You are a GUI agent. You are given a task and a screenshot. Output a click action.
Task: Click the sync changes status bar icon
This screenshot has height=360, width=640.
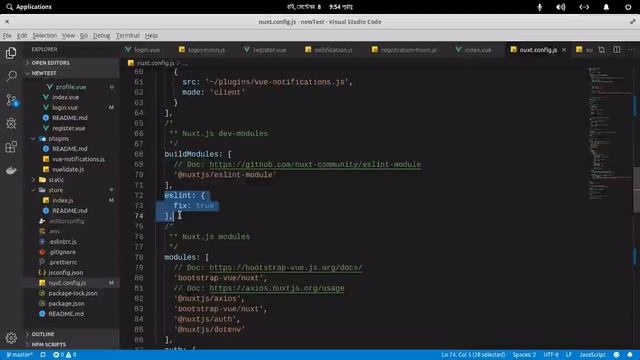click(x=43, y=355)
